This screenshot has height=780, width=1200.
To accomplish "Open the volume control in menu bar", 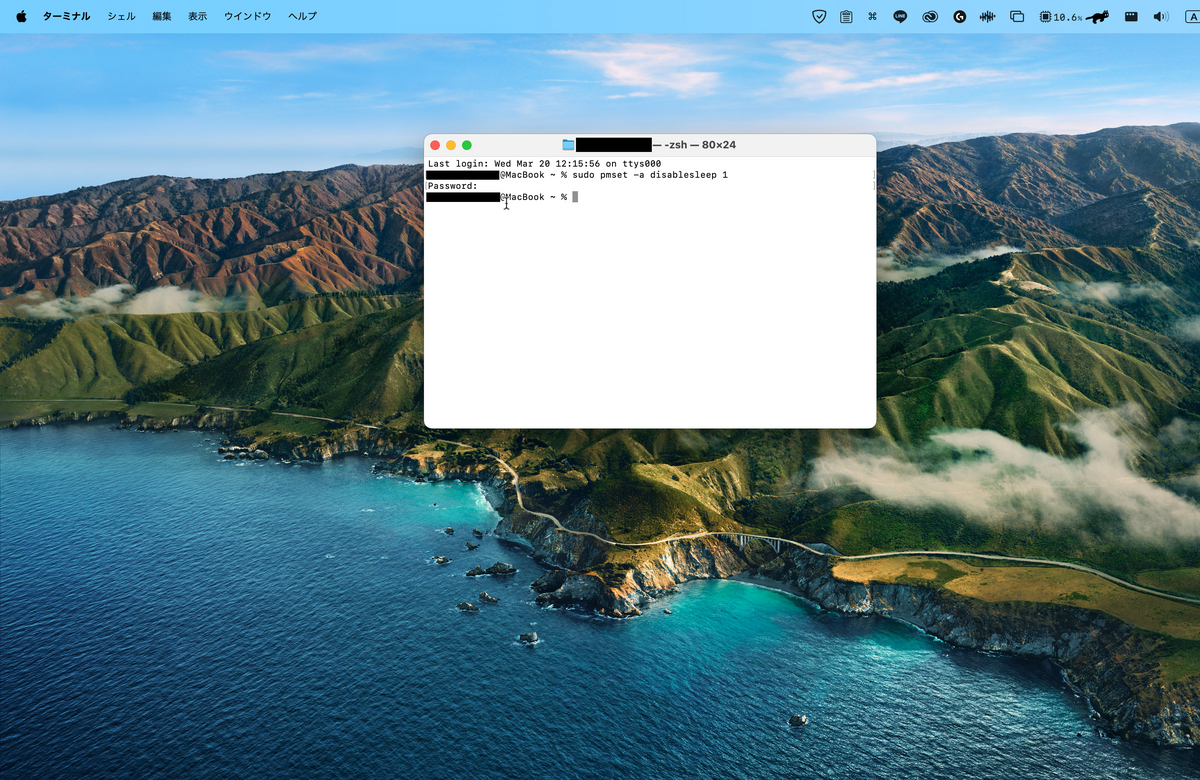I will point(1160,16).
